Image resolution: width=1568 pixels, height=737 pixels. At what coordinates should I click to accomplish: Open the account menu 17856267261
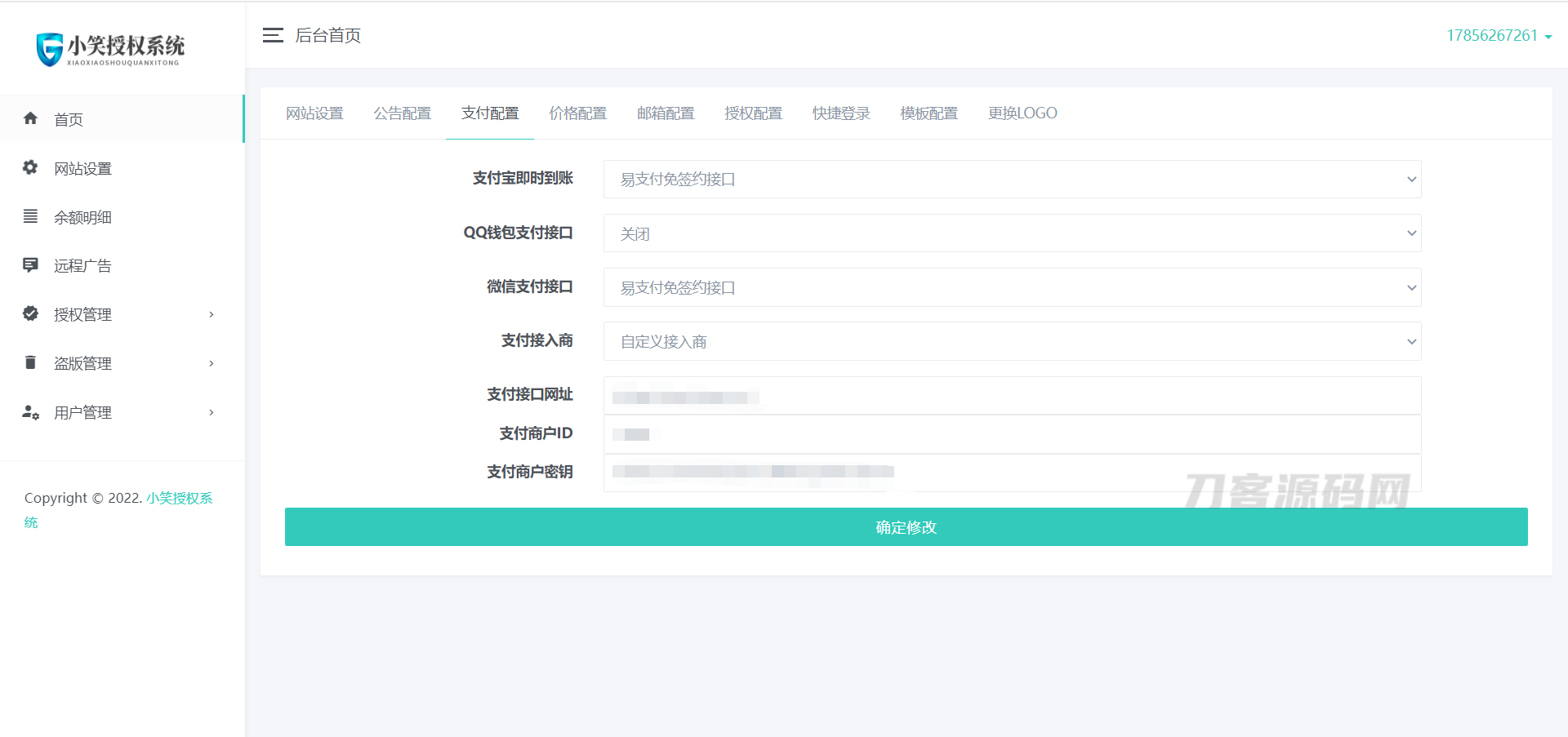[x=1499, y=35]
